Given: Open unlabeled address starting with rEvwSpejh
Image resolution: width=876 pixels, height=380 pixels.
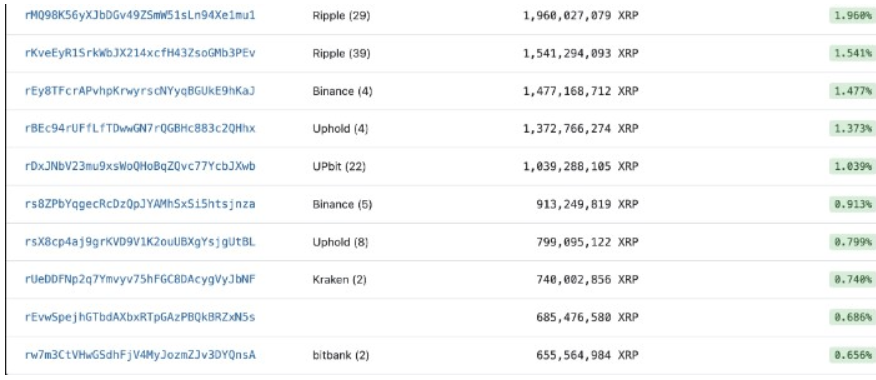Looking at the screenshot, I should coord(140,317).
